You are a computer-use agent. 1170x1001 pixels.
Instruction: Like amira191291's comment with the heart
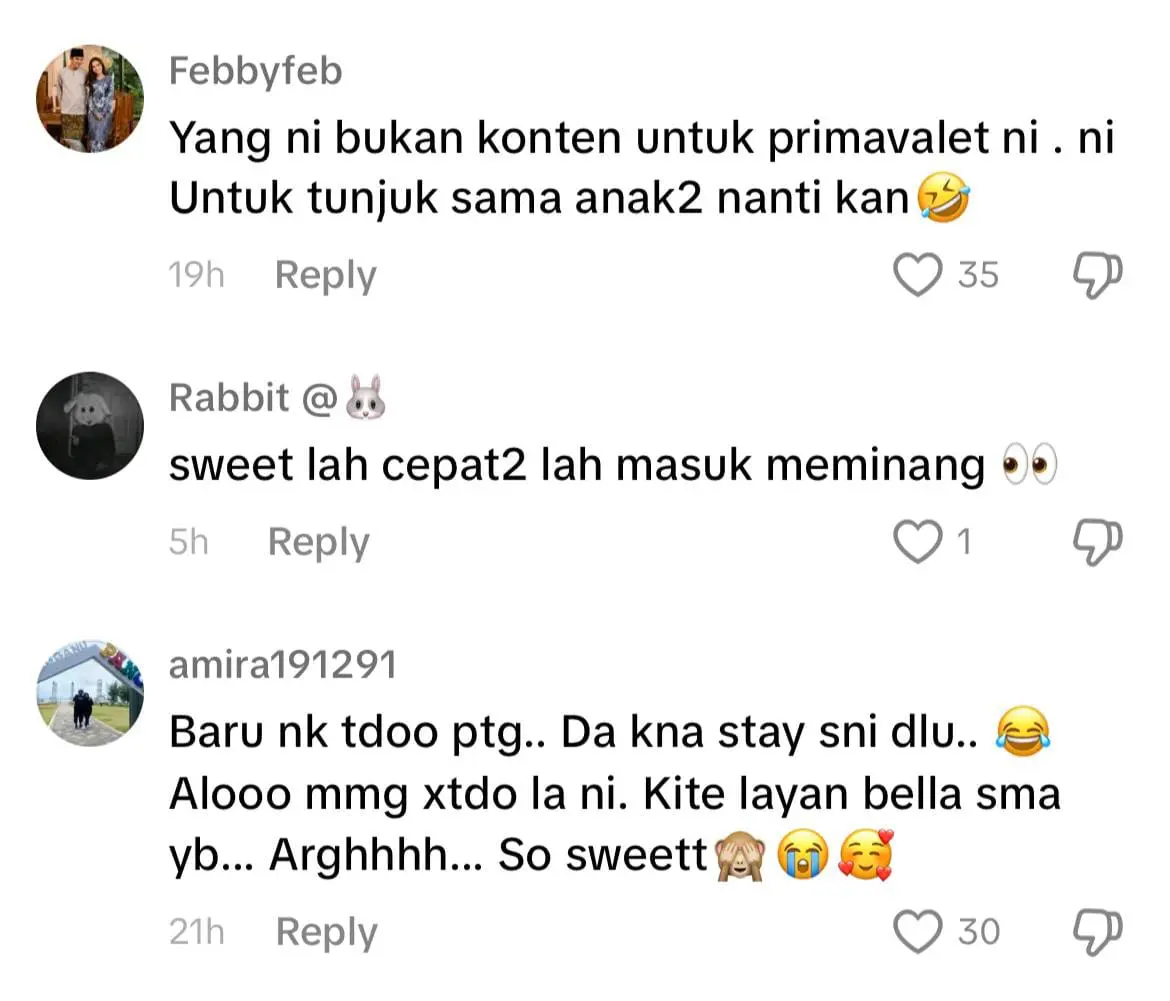[918, 932]
